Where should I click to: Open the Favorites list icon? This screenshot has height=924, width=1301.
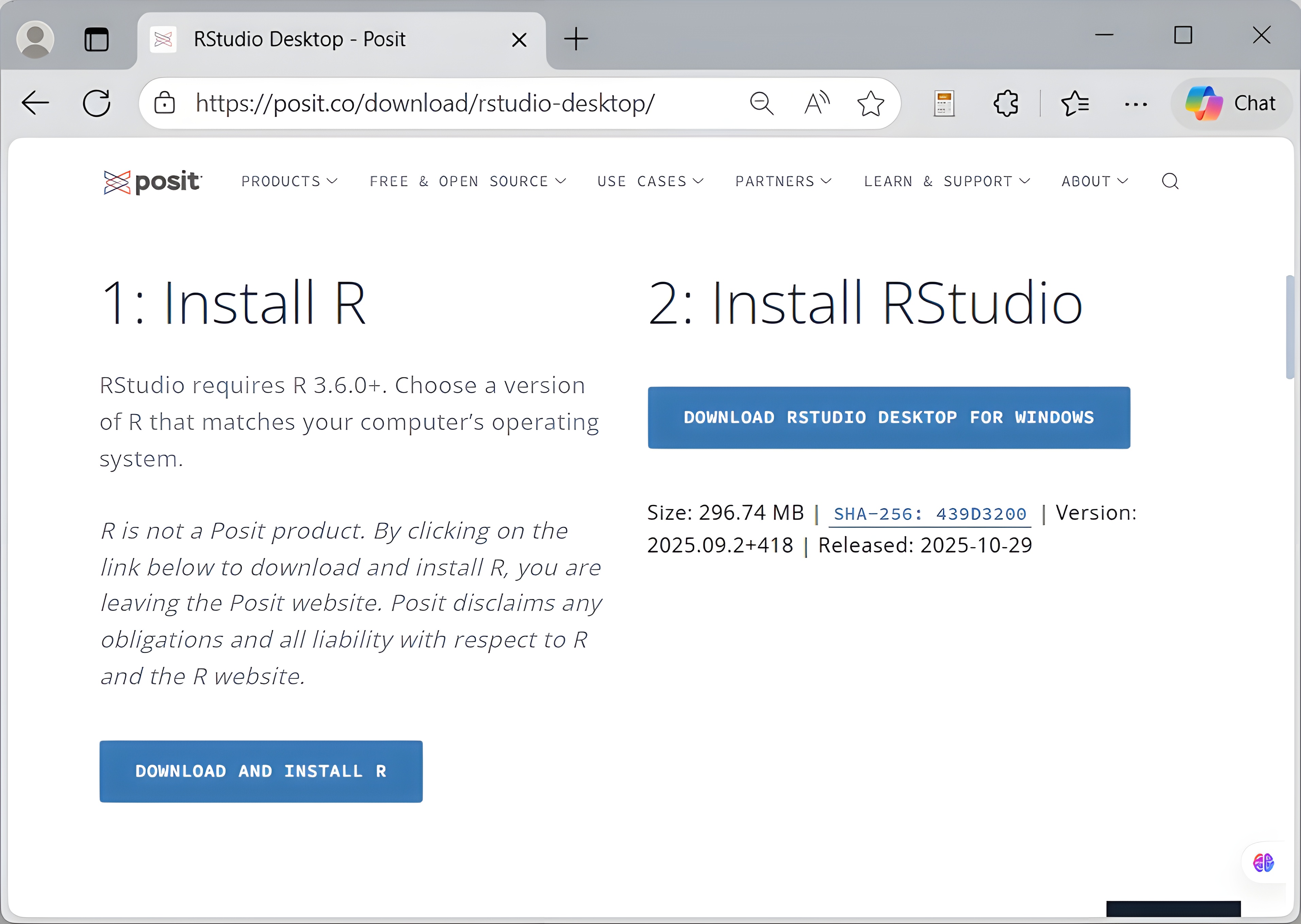tap(1075, 103)
